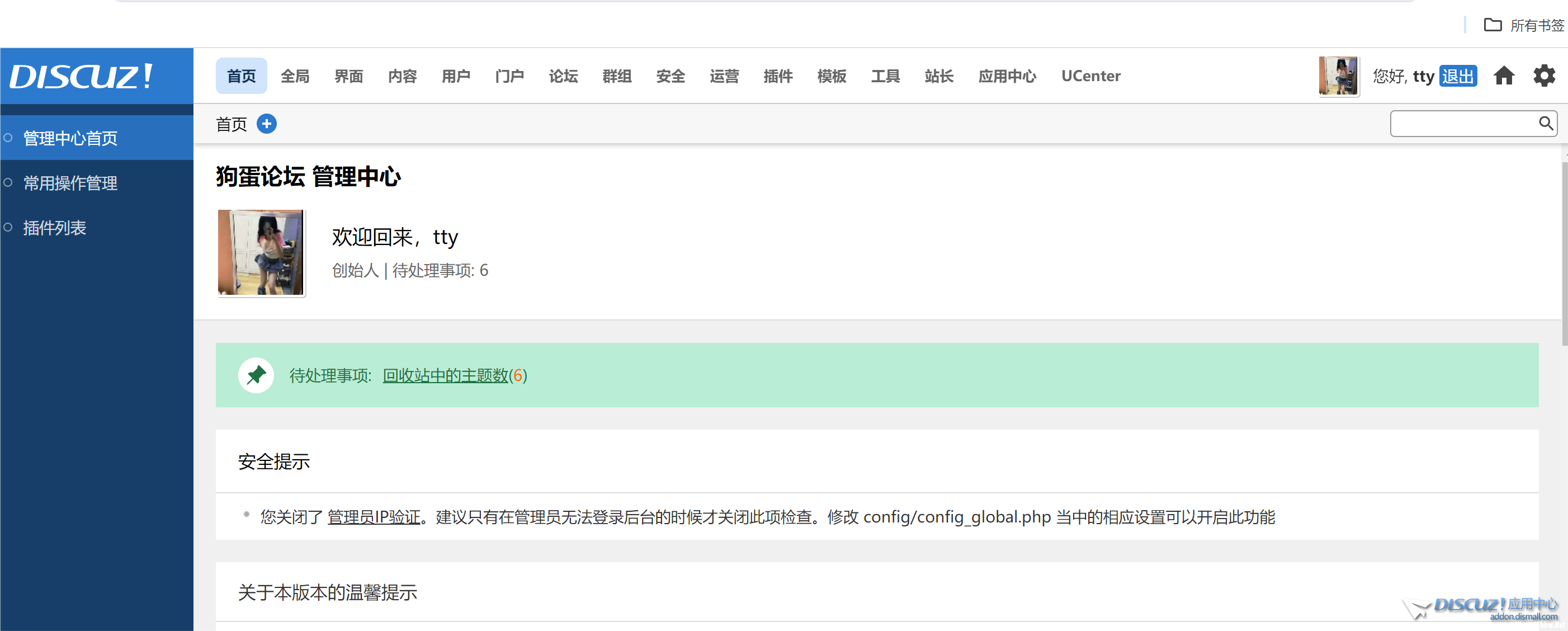1568x631 pixels.
Task: Open the settings gear icon
Action: click(x=1543, y=76)
